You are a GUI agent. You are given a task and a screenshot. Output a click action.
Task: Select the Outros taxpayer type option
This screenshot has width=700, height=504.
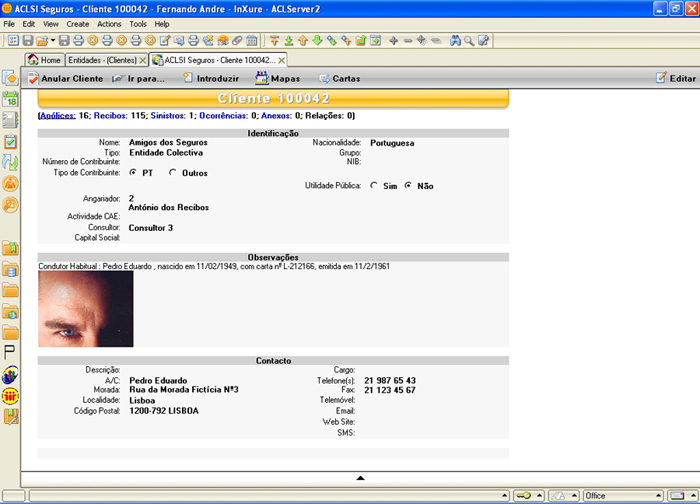(173, 173)
